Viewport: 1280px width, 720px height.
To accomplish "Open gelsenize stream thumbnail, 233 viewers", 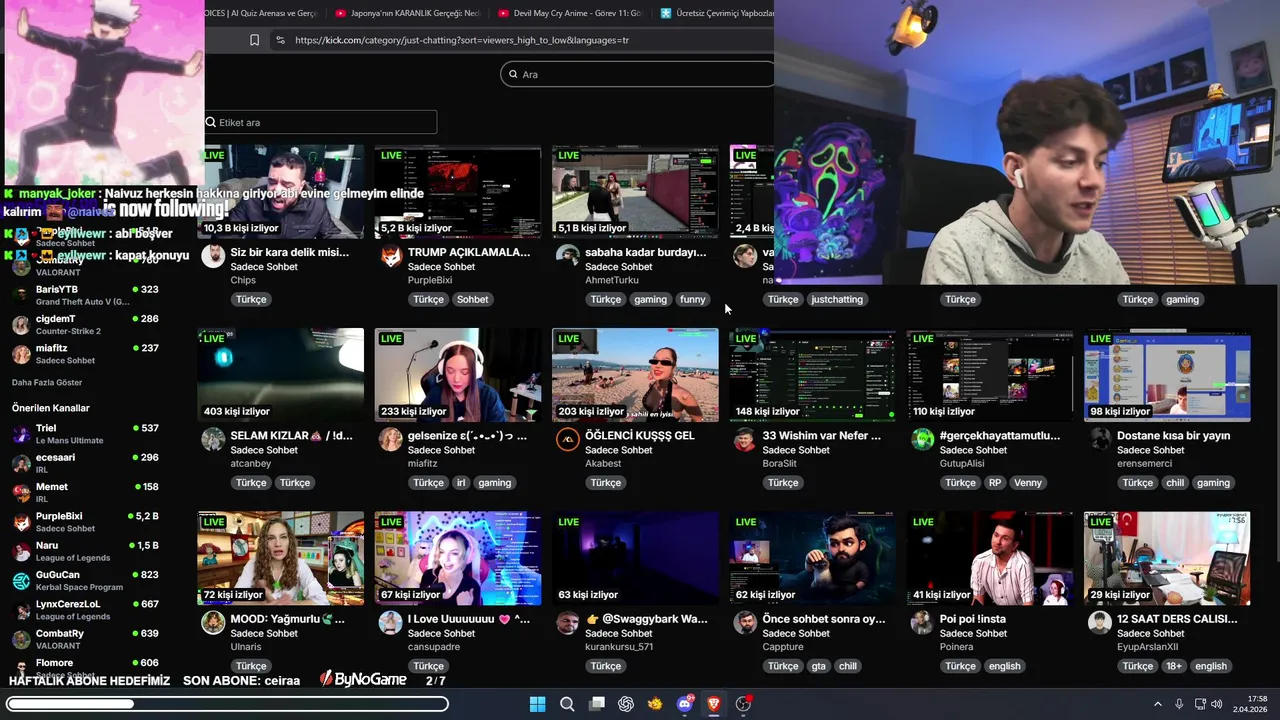I will pyautogui.click(x=458, y=375).
